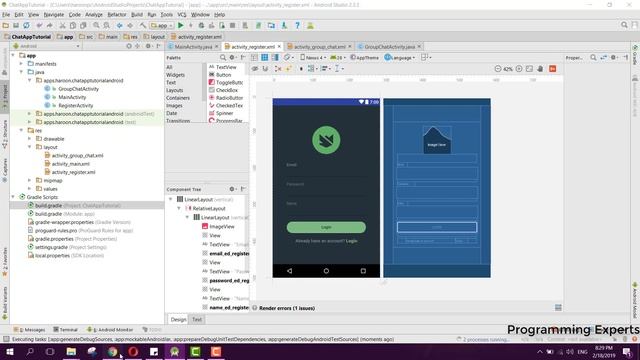This screenshot has height=360, width=640.
Task: Select ImageView in Component Tree
Action: click(x=222, y=226)
